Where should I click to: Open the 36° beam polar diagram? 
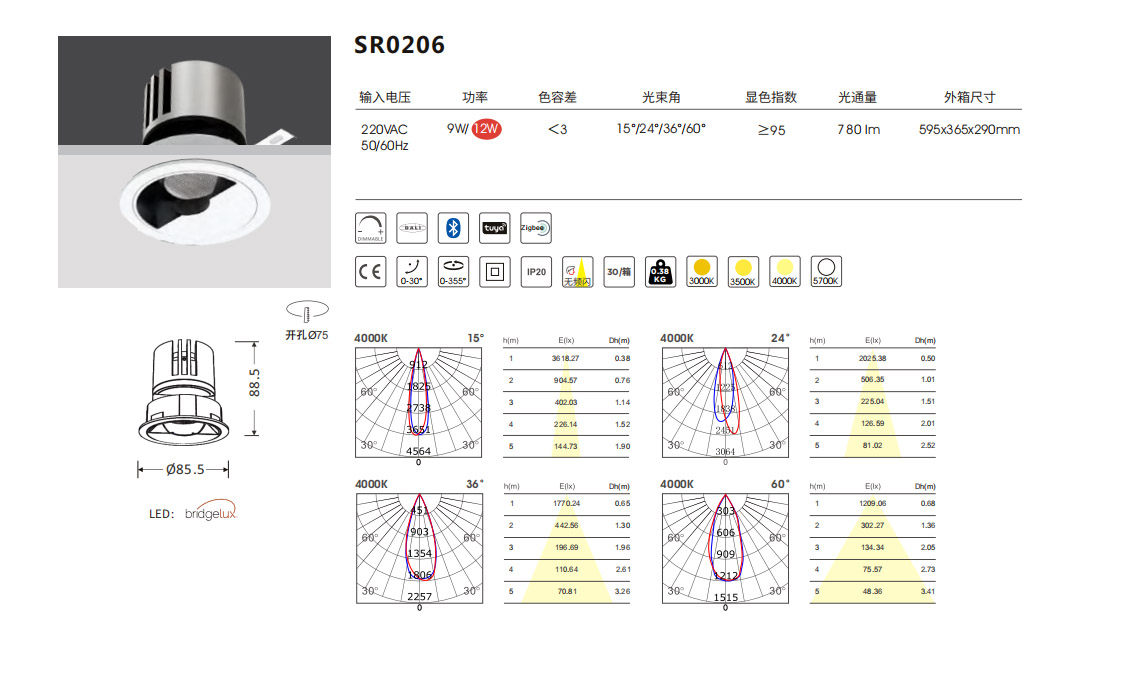[419, 548]
